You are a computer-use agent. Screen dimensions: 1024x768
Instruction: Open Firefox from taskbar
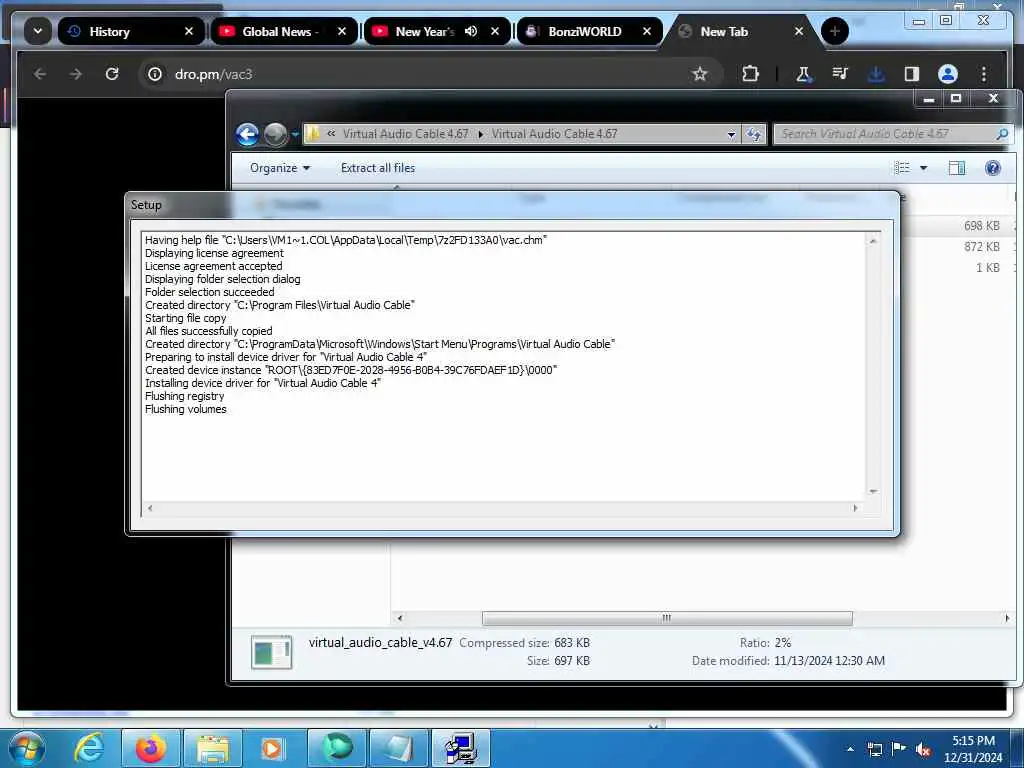point(150,748)
